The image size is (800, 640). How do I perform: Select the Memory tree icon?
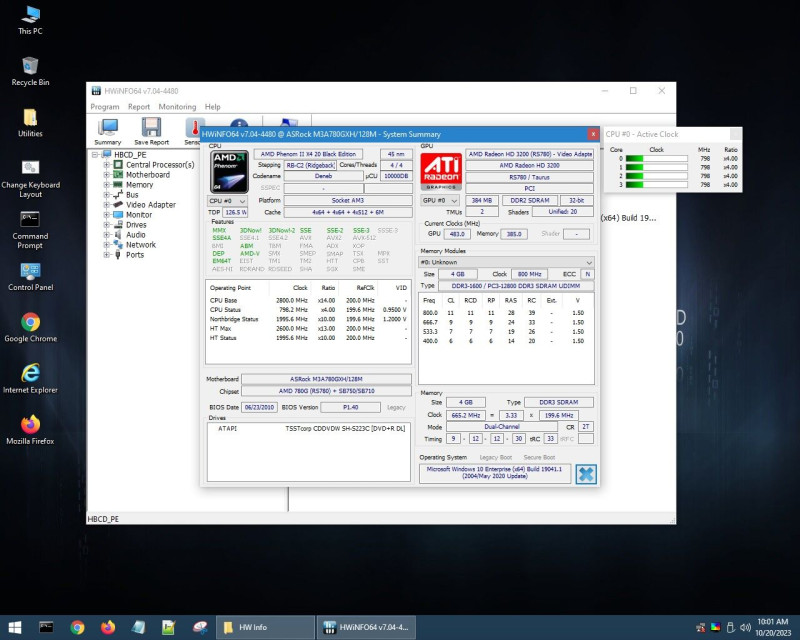pyautogui.click(x=118, y=184)
